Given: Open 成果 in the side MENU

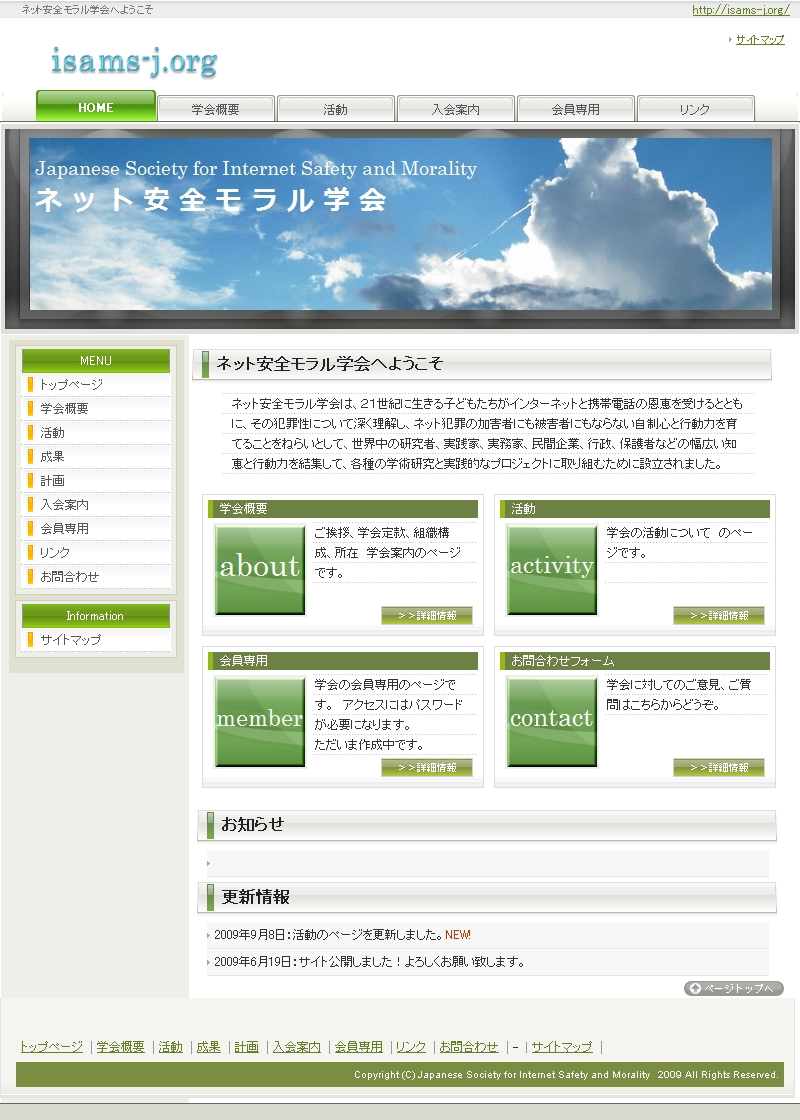Looking at the screenshot, I should click(96, 456).
